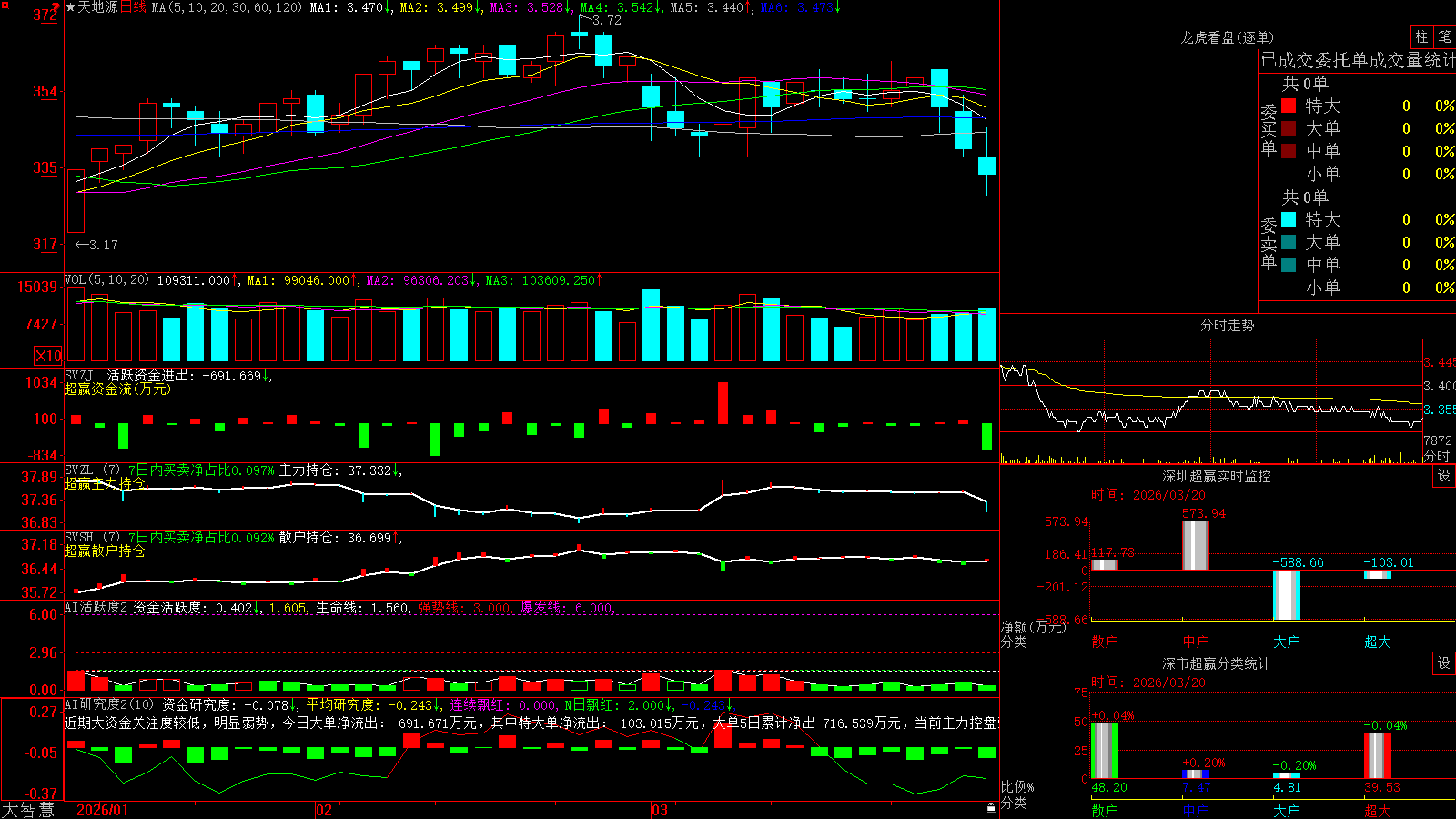This screenshot has width=1456, height=819.
Task: Open the AI研究度2(10) indicator label
Action: click(109, 704)
